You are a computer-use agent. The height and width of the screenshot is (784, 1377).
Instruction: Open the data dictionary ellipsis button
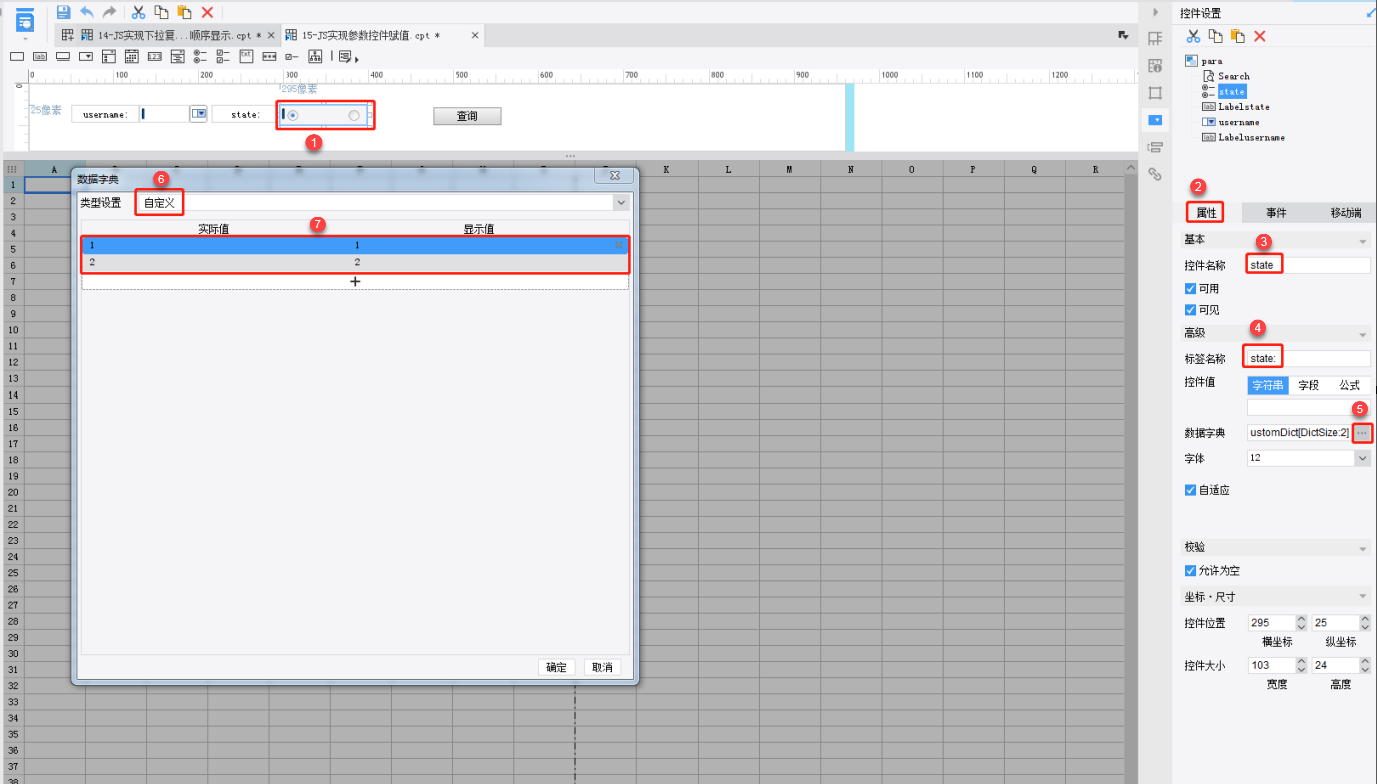tap(1362, 433)
